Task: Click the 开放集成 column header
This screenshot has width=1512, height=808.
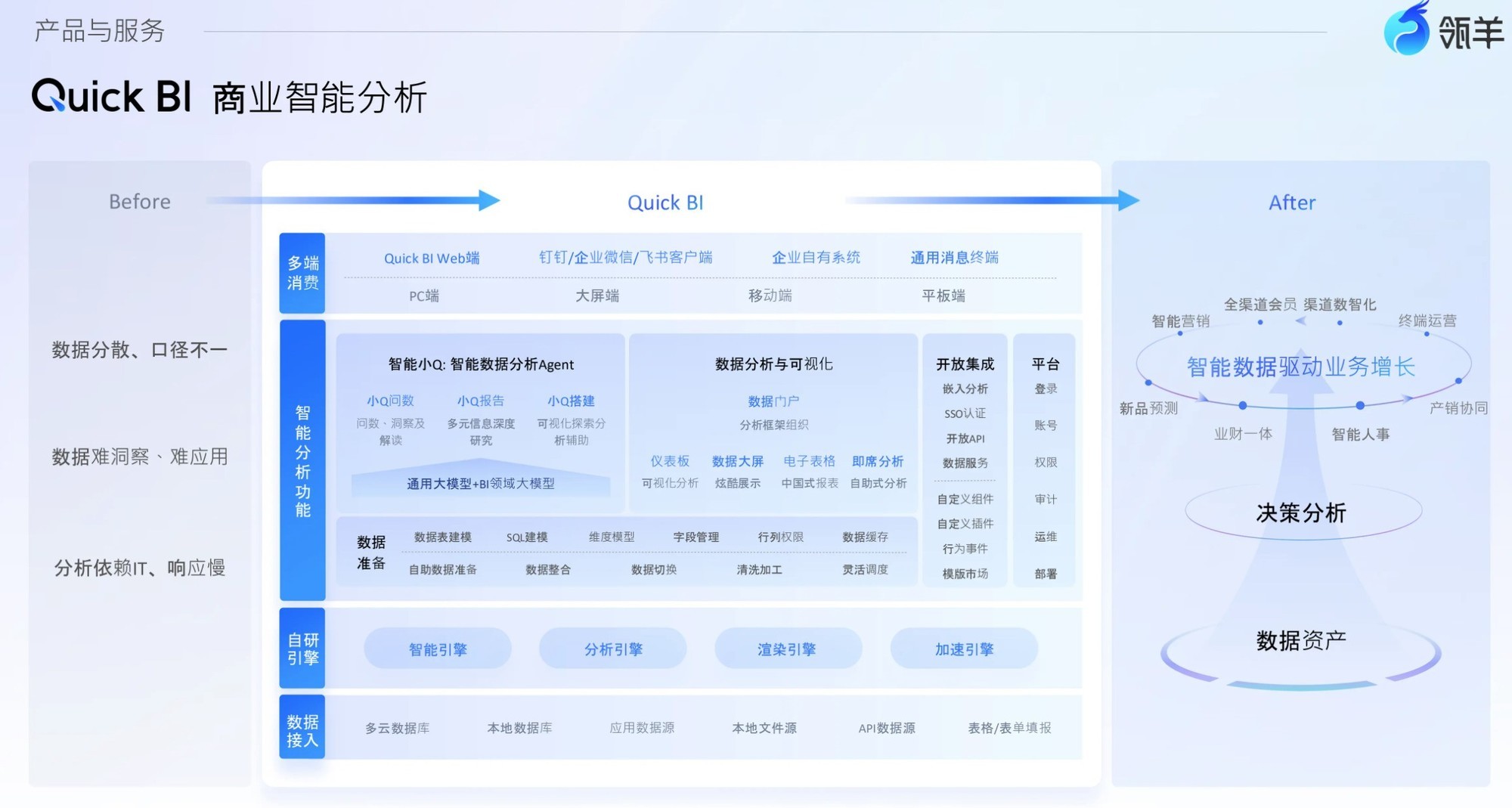Action: [x=965, y=364]
